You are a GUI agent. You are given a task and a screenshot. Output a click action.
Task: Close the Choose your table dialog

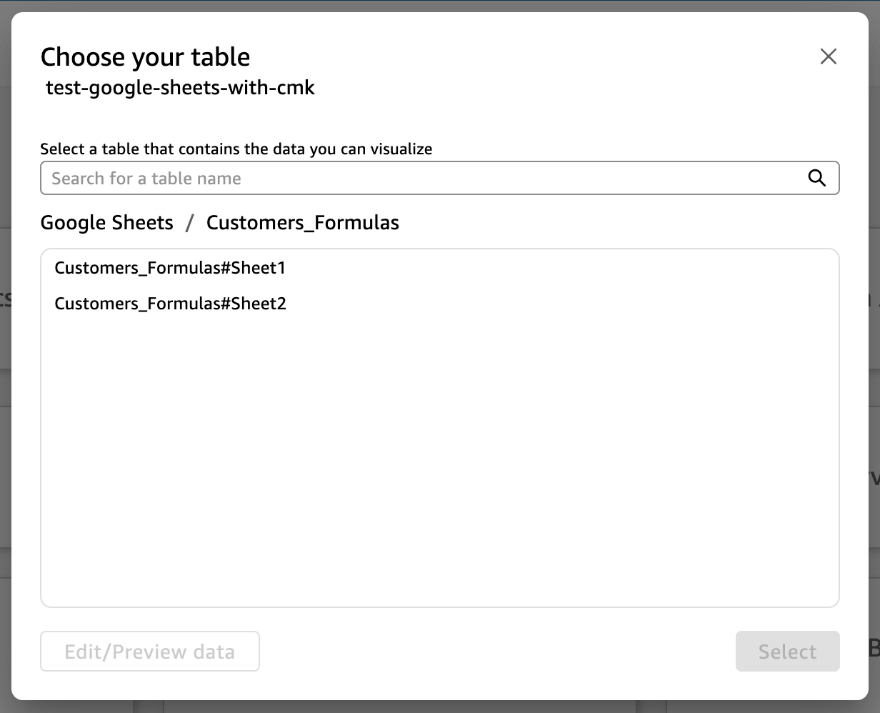point(828,56)
